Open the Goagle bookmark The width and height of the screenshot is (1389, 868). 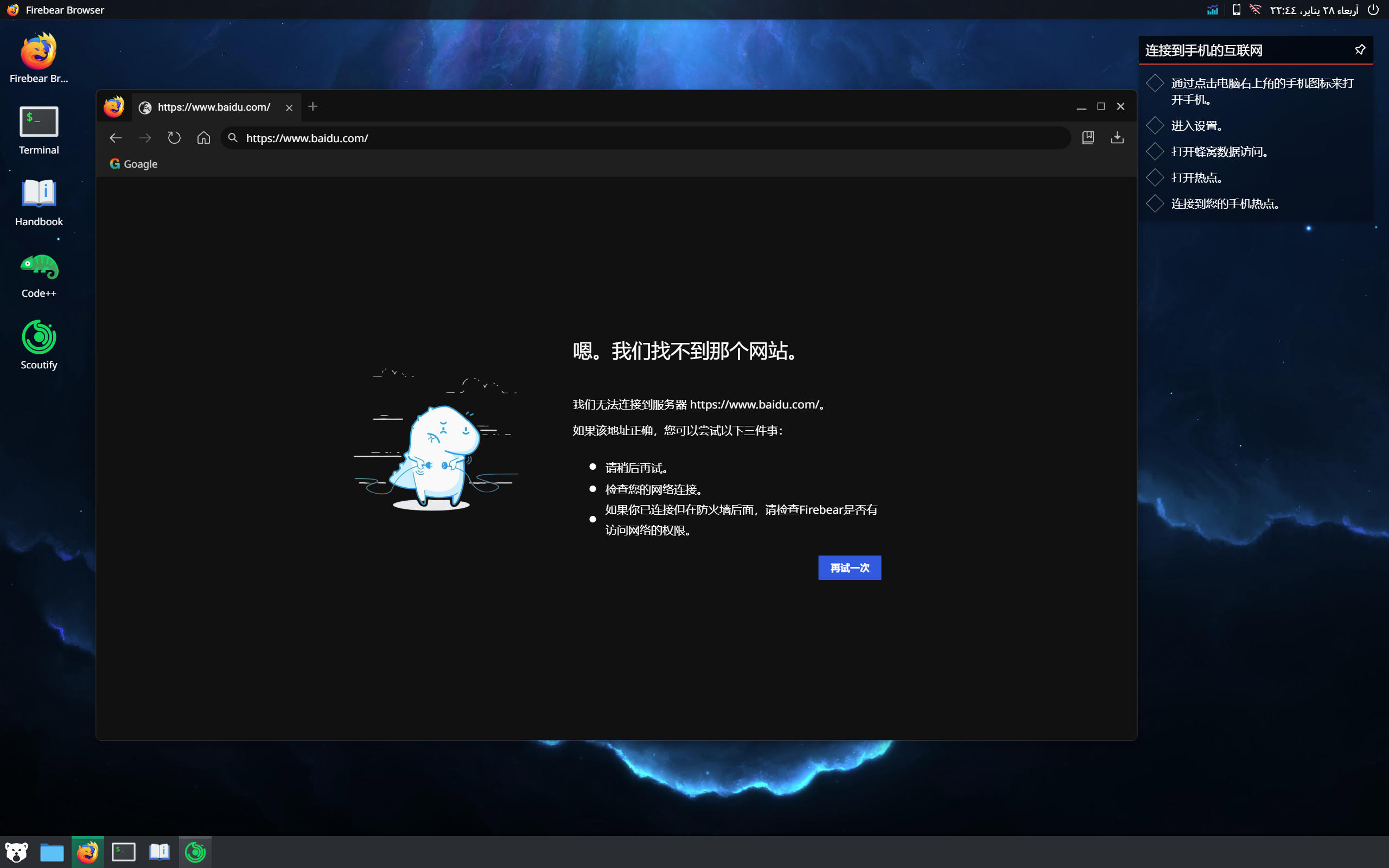tap(133, 164)
